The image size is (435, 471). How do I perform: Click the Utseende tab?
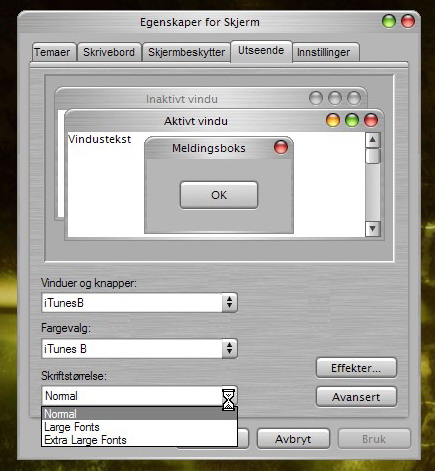pyautogui.click(x=261, y=51)
